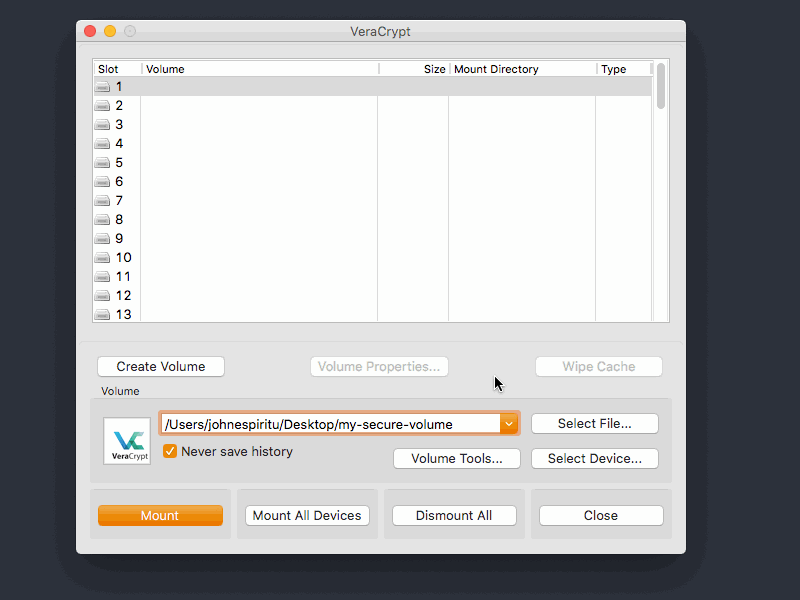Screen dimensions: 800x600
Task: Dismount all mounted volumes
Action: [x=454, y=515]
